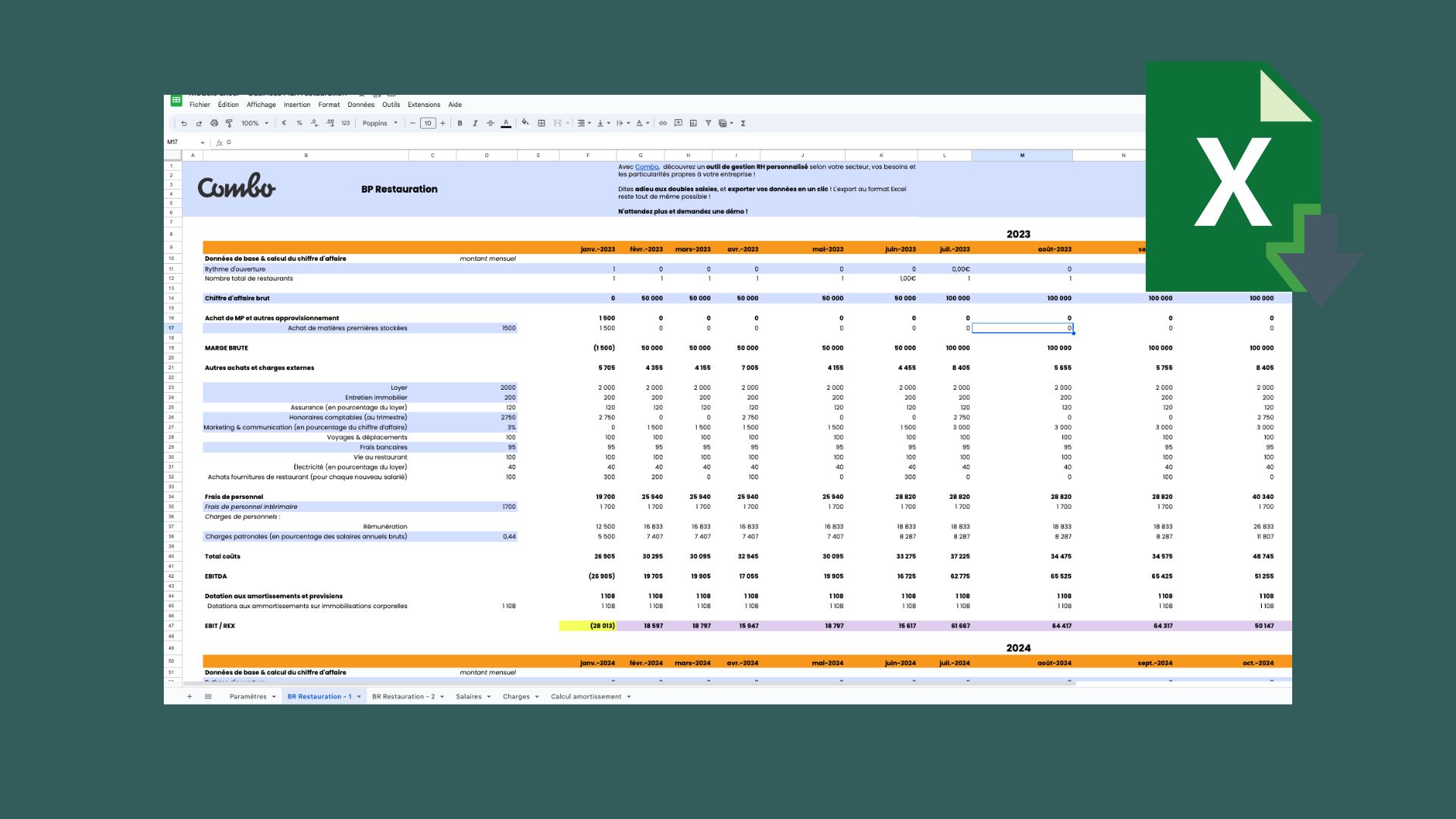Open the Extensions menu
1456x819 pixels.
[424, 105]
